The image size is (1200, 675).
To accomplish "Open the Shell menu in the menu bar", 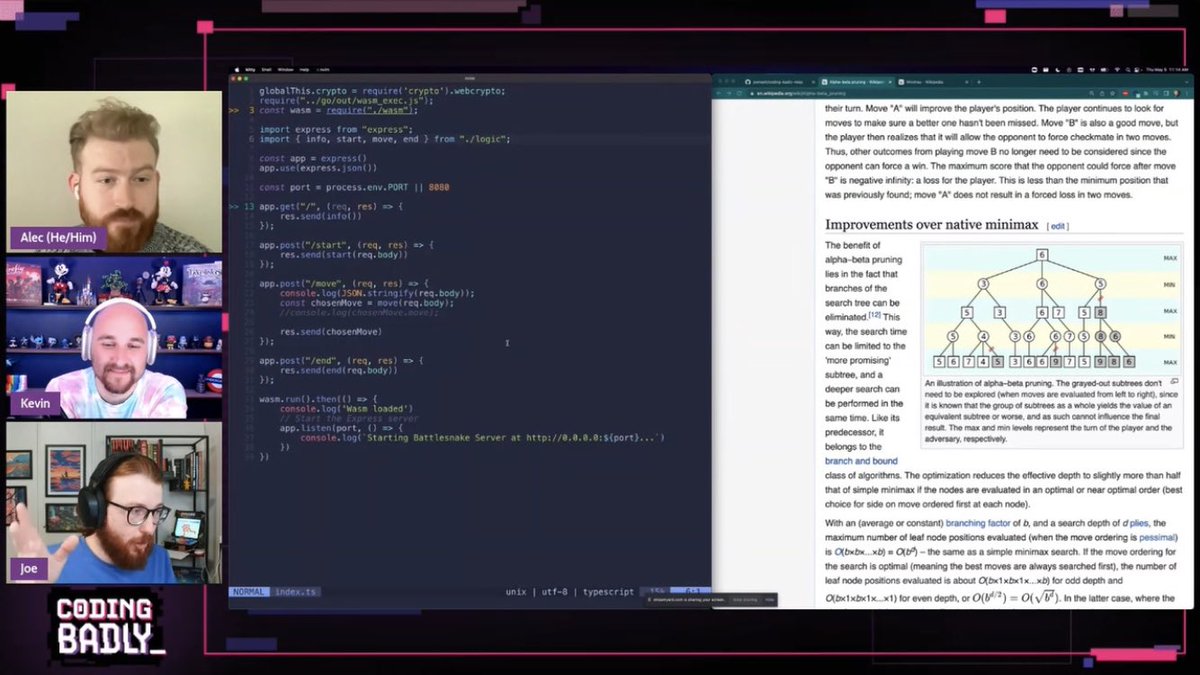I will 267,70.
